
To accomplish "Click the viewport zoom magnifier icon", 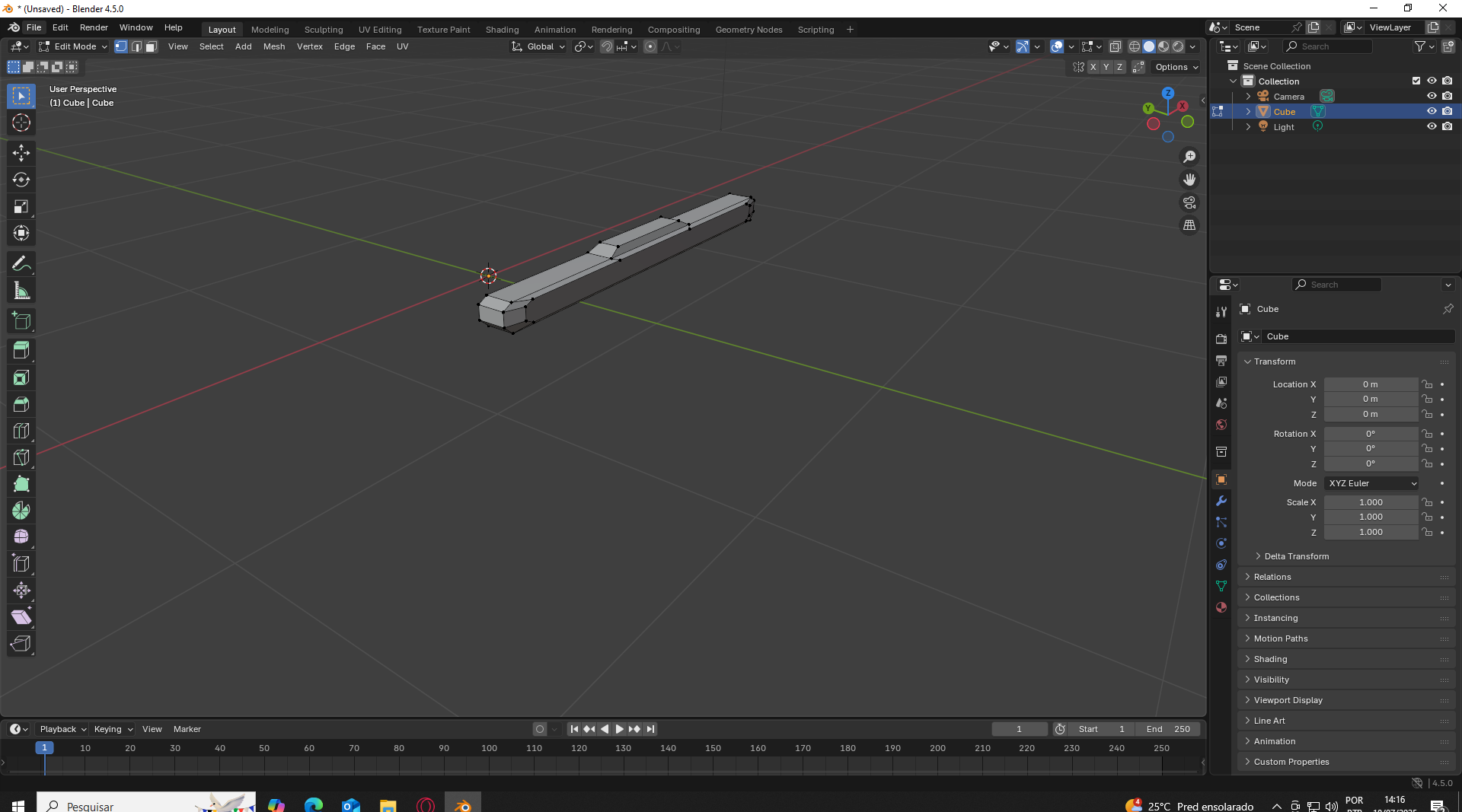I will (1189, 157).
